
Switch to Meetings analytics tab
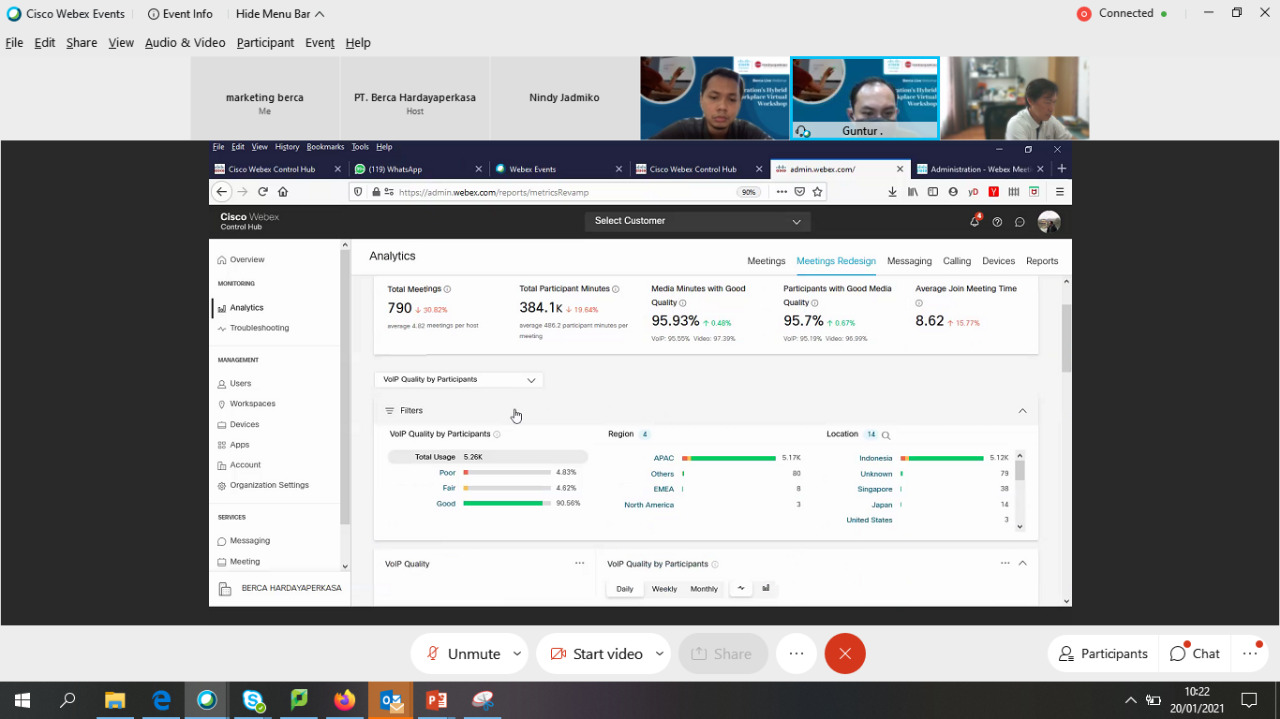tap(766, 261)
